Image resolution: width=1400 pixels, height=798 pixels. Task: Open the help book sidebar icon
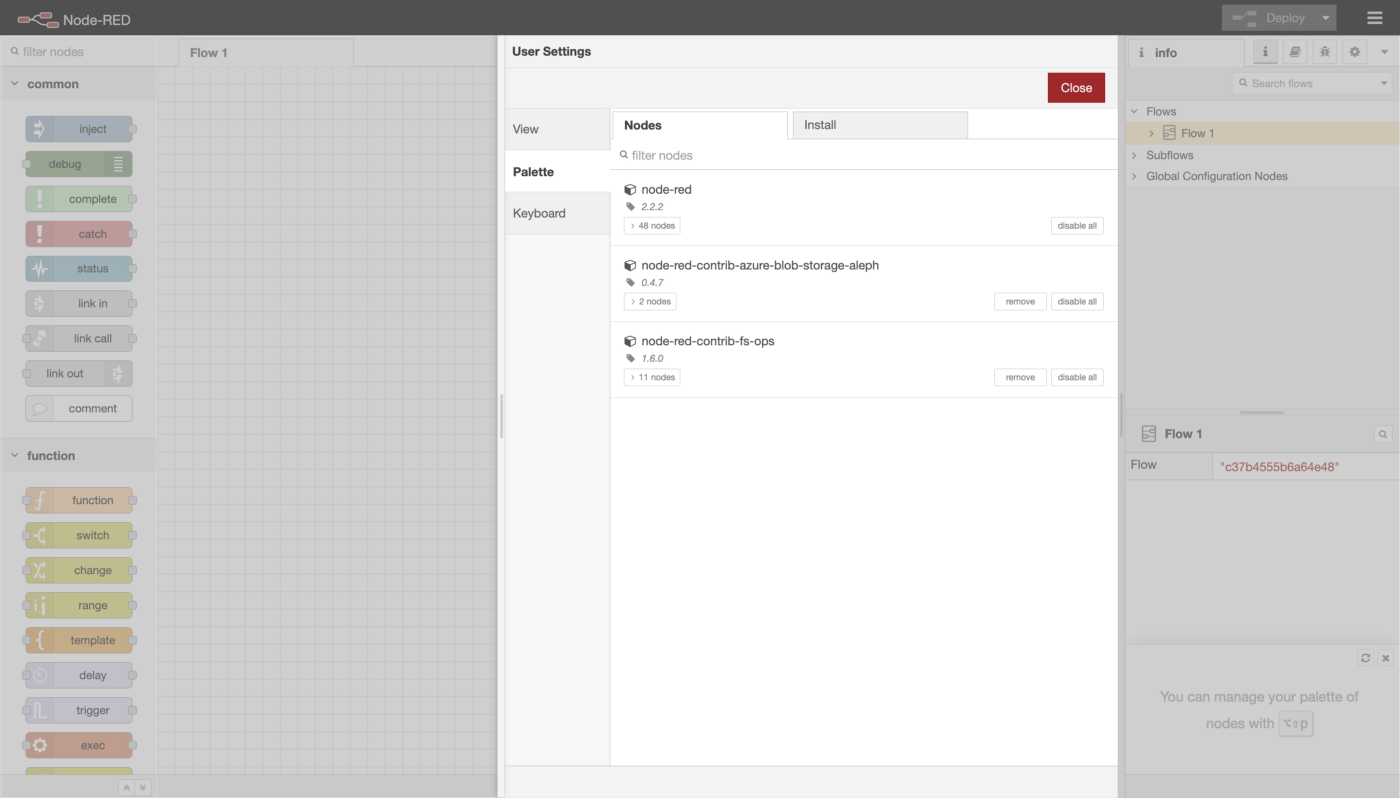(1295, 52)
